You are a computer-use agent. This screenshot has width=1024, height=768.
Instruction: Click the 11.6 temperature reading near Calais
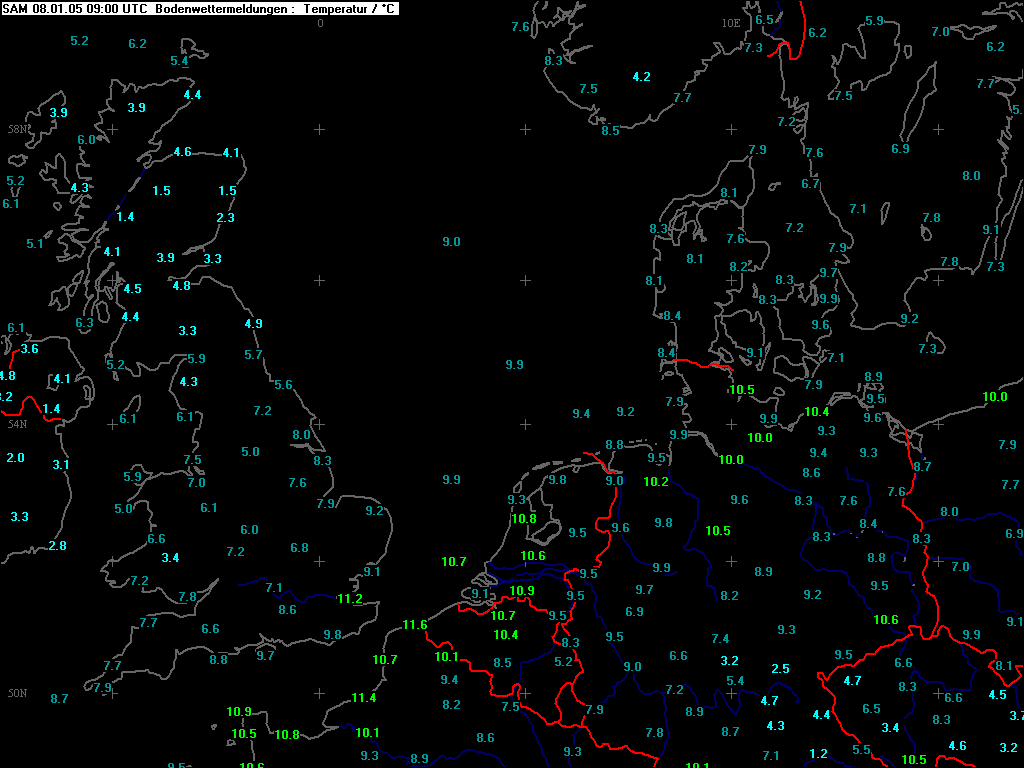[415, 625]
